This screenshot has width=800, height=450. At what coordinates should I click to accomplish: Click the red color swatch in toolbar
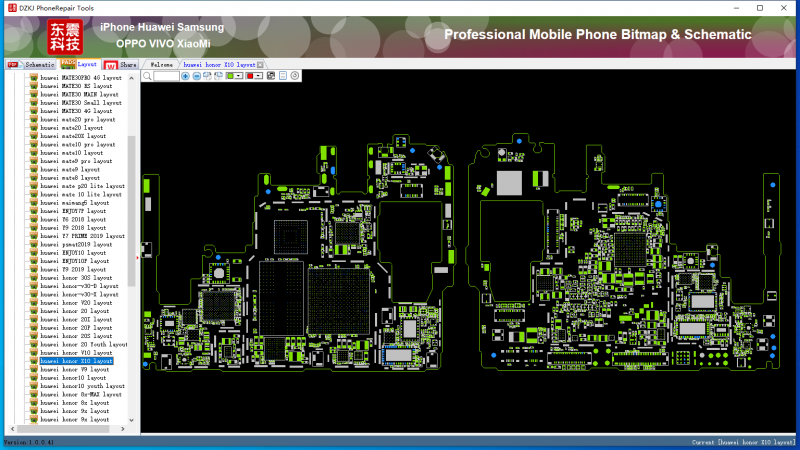coord(250,76)
